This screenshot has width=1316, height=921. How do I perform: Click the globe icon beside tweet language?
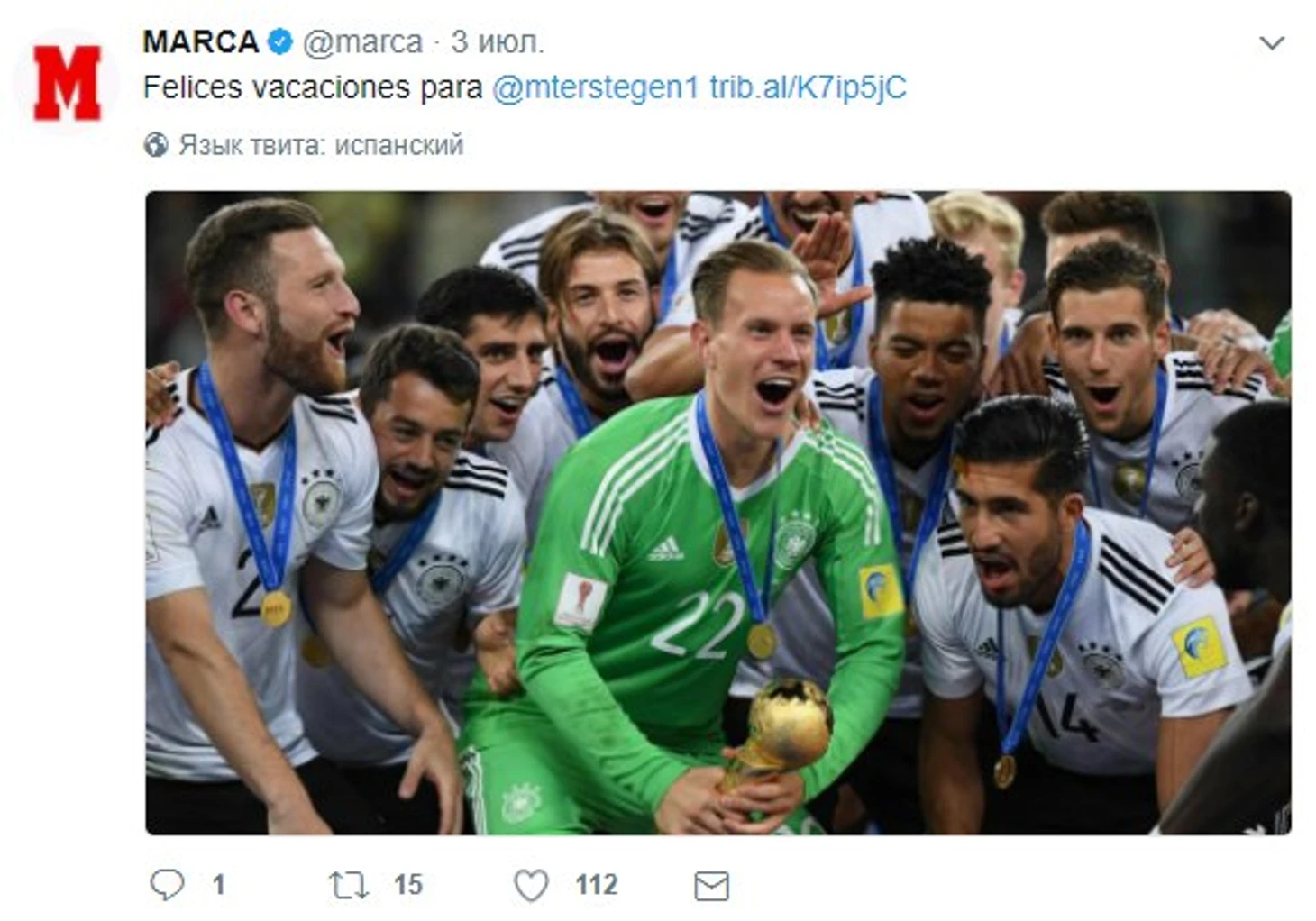click(156, 145)
